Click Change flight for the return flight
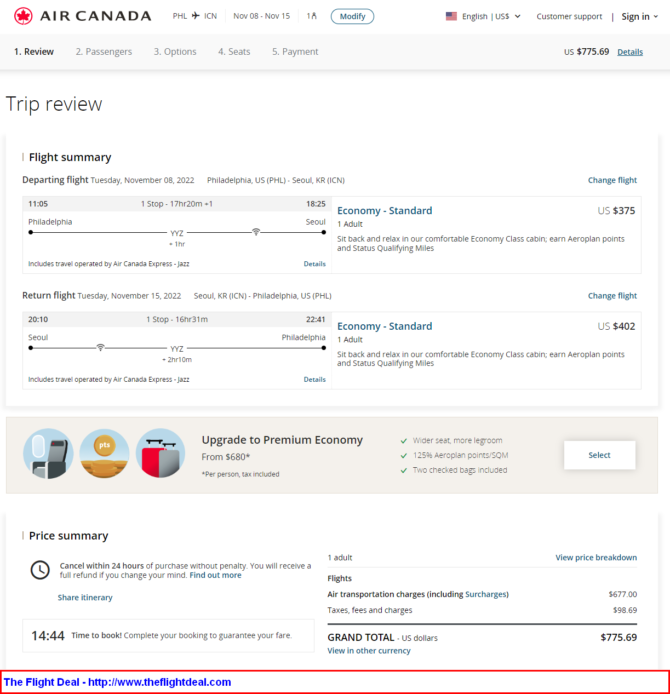 pyautogui.click(x=612, y=296)
